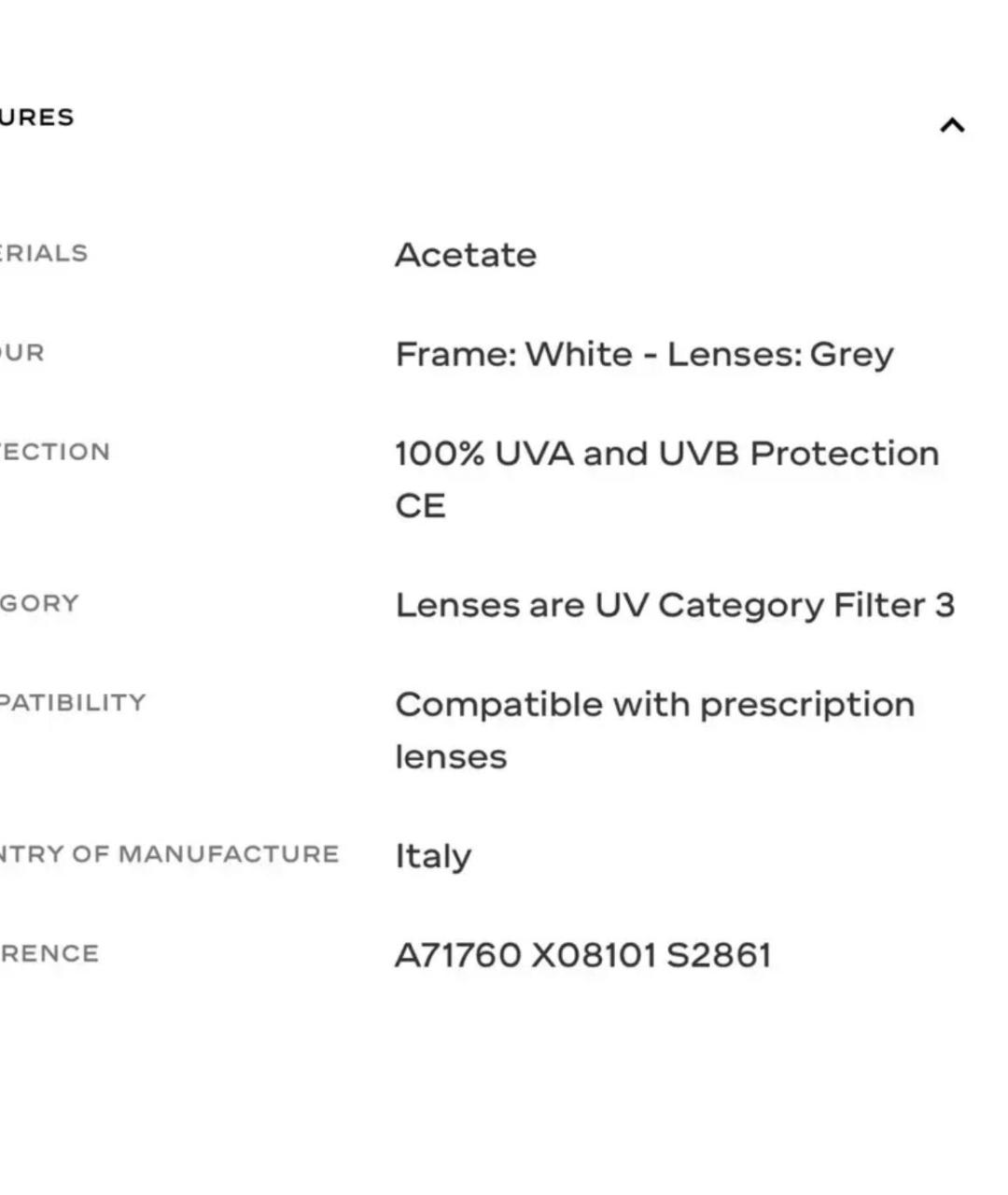The image size is (1008, 1195).
Task: Collapse the Features section chevron
Action: 952,125
